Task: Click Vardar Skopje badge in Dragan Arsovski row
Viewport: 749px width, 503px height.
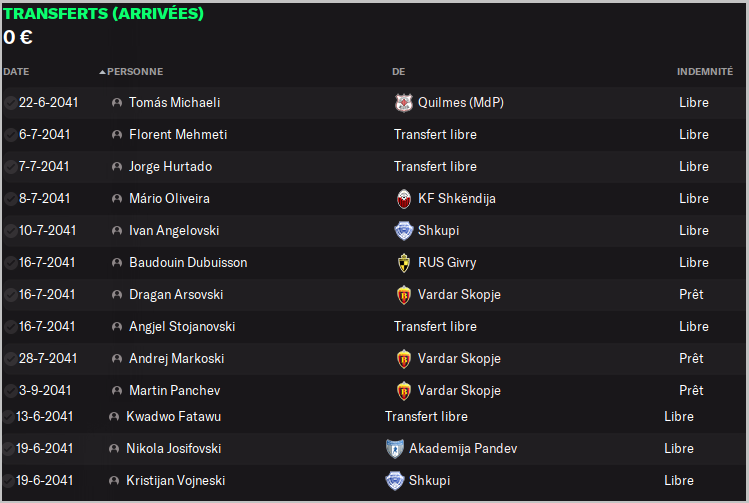Action: pos(404,294)
